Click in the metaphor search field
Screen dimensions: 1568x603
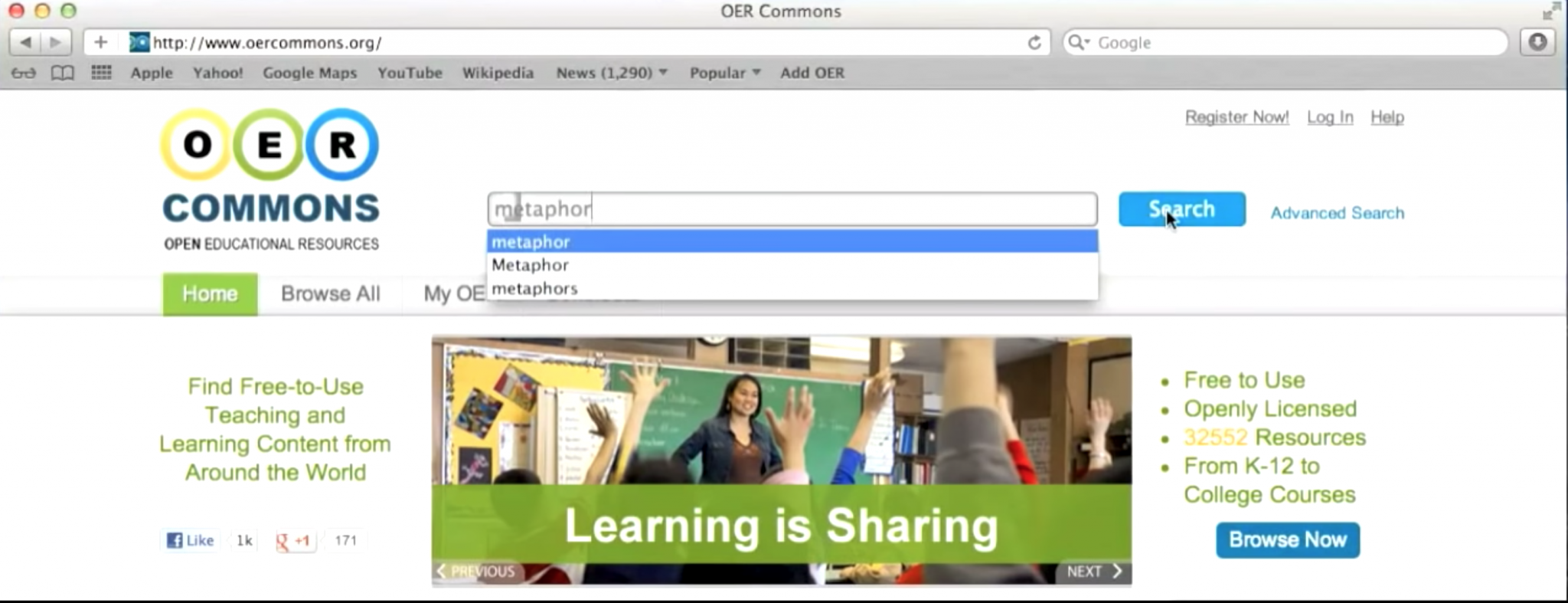pos(792,209)
